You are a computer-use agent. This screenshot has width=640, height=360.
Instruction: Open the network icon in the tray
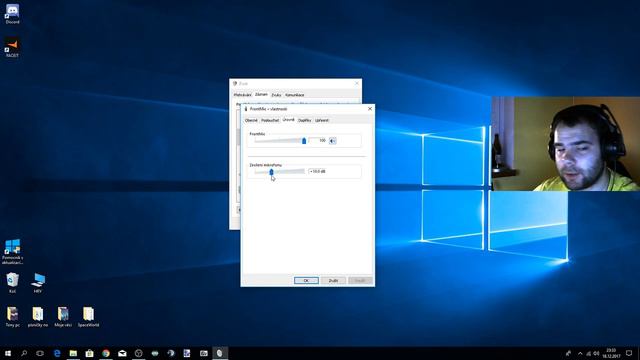click(589, 353)
